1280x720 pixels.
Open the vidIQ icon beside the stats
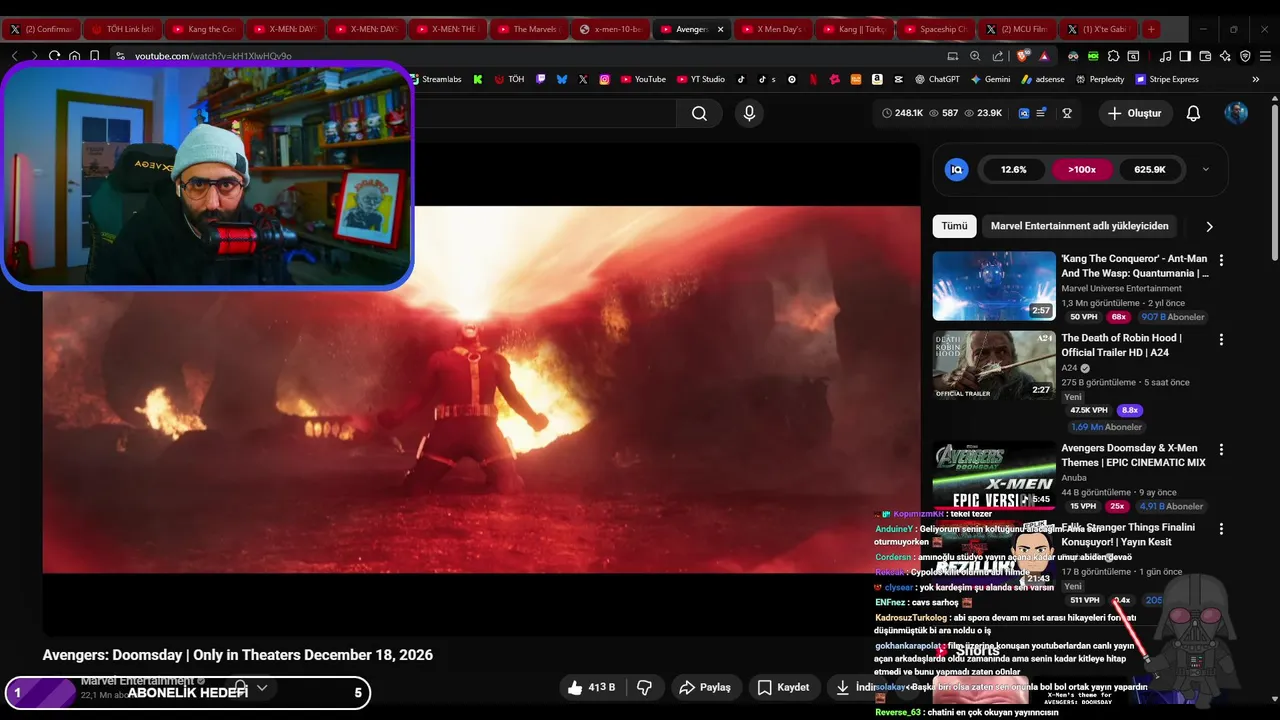(1024, 113)
